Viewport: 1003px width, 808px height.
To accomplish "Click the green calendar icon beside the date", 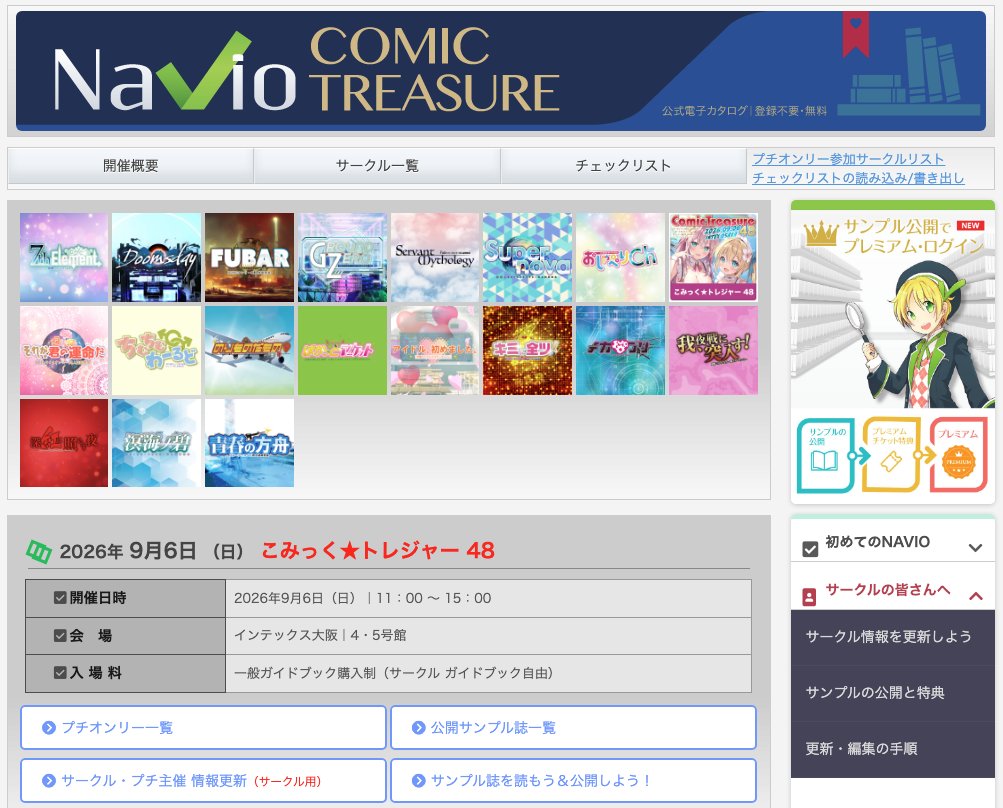I will coord(39,551).
